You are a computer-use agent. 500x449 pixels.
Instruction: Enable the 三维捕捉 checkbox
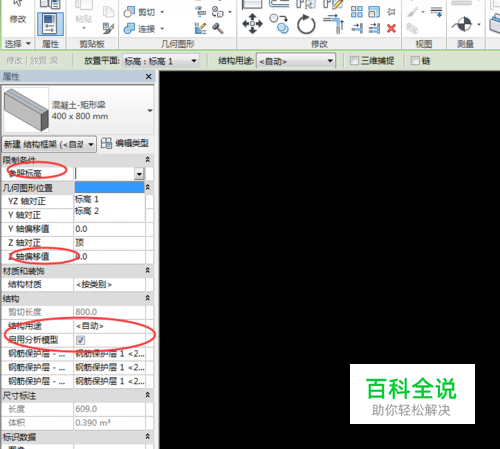click(354, 61)
